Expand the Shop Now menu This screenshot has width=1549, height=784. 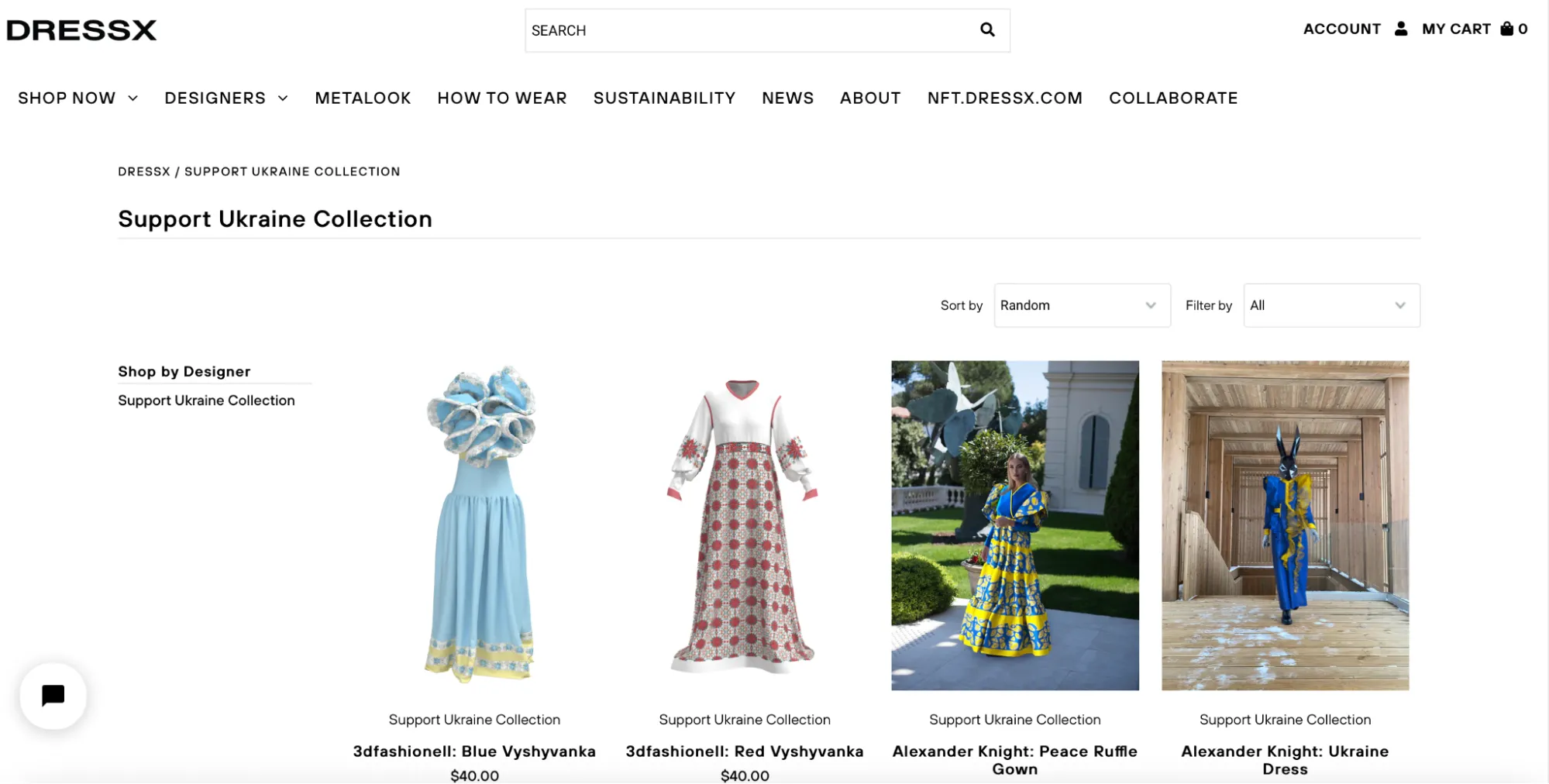pos(77,98)
